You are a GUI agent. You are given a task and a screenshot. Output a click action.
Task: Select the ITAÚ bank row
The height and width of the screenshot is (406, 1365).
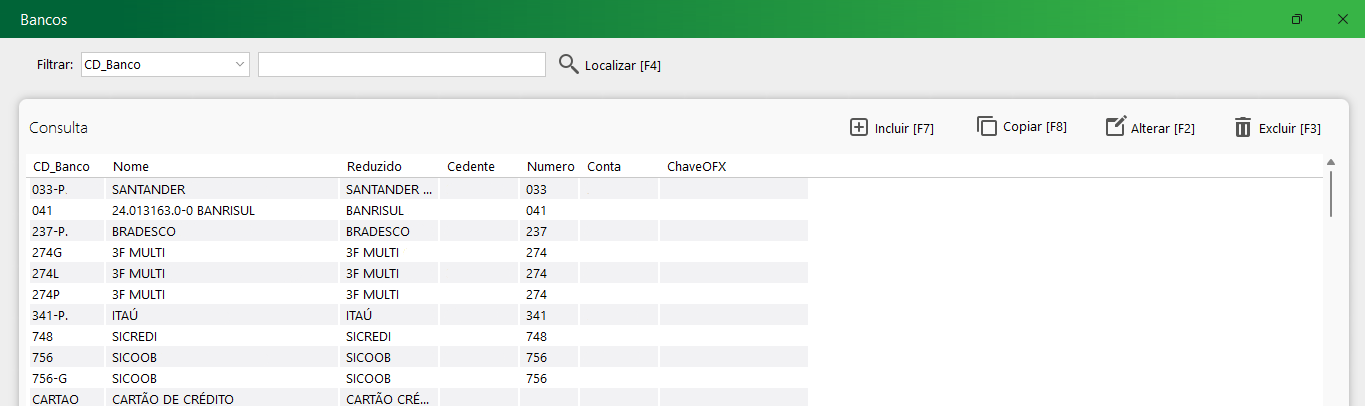[x=417, y=315]
